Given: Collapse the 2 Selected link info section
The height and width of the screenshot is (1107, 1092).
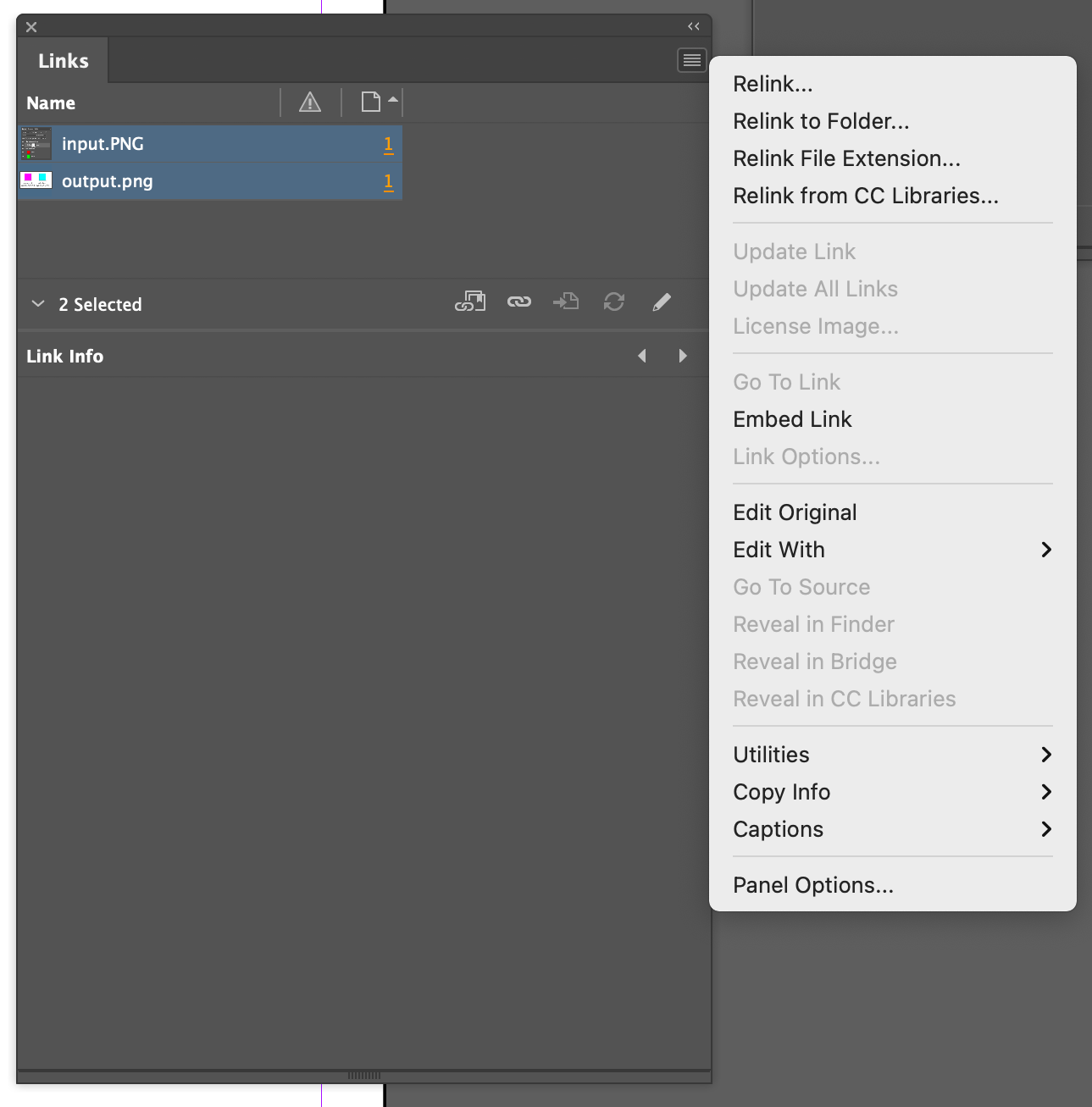Looking at the screenshot, I should (x=37, y=303).
